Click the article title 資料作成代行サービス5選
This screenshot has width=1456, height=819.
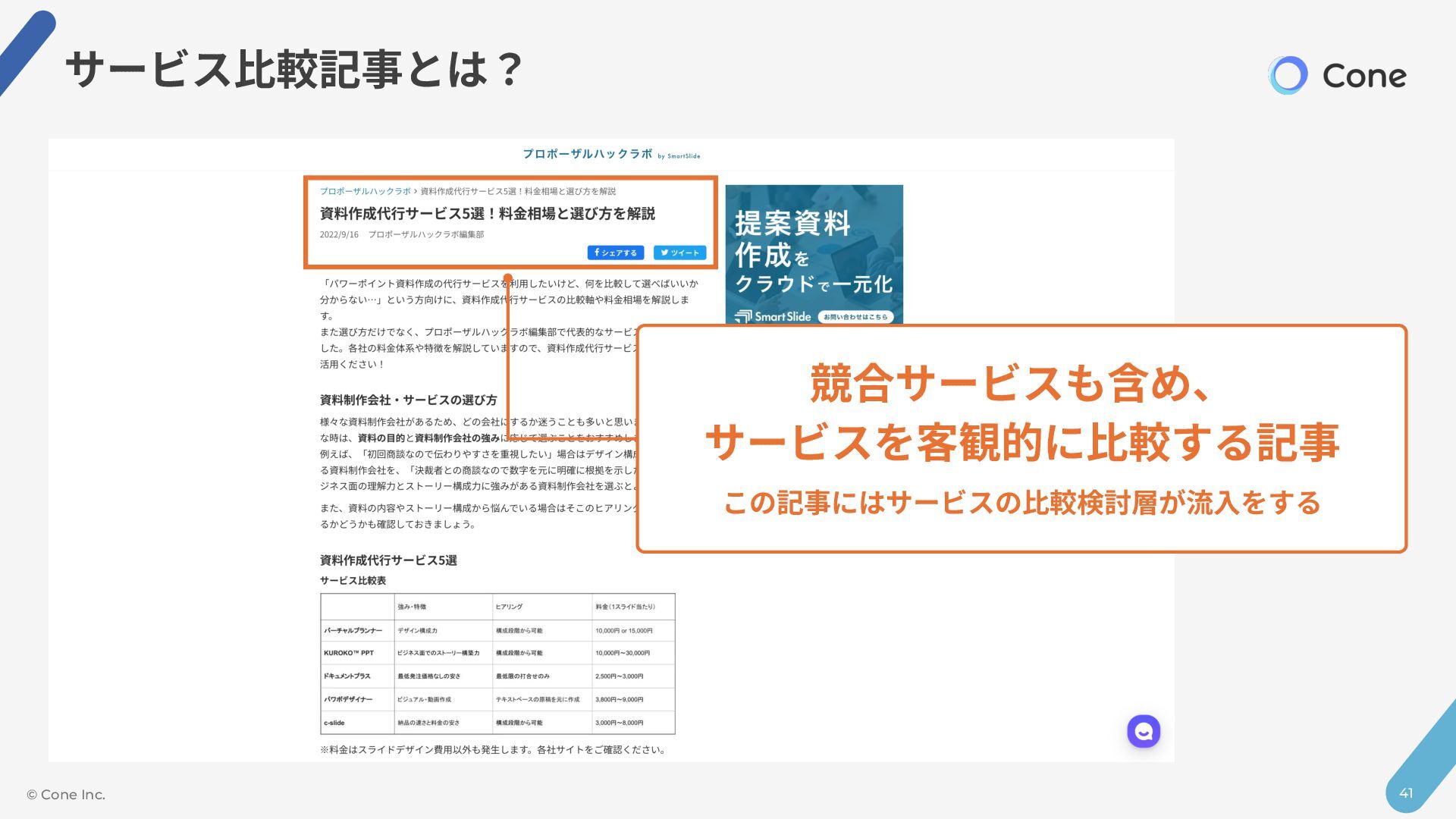tap(487, 214)
